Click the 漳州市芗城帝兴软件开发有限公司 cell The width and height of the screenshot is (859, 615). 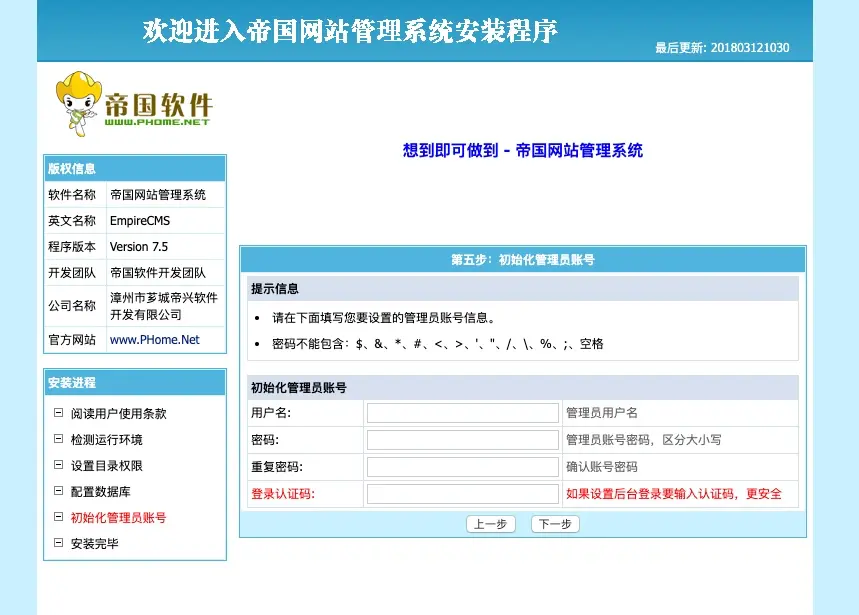coord(165,306)
